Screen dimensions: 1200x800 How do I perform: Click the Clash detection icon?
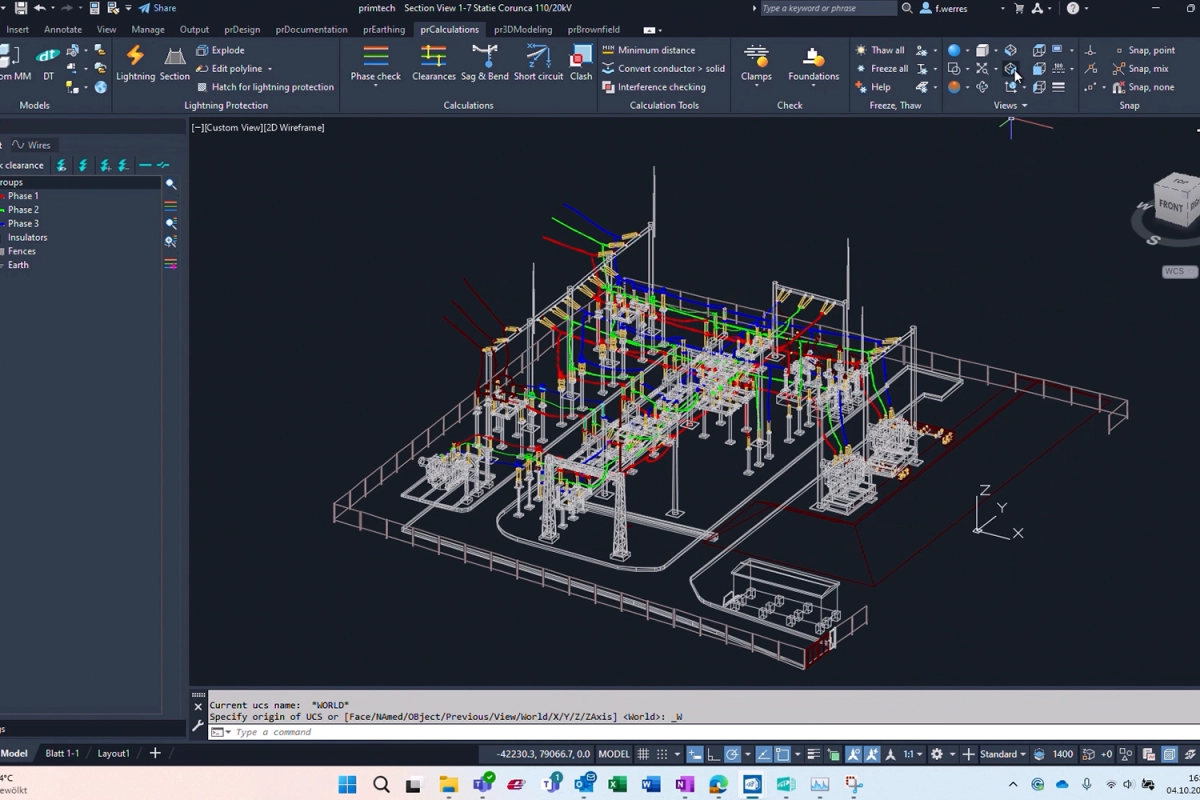(581, 63)
